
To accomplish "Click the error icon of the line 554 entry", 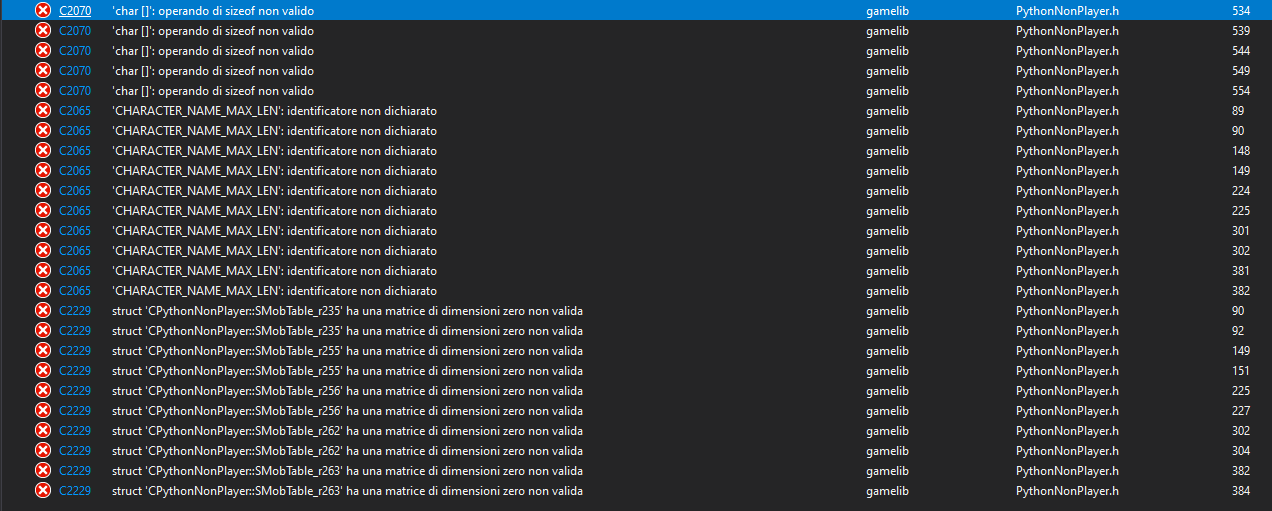I will [43, 90].
